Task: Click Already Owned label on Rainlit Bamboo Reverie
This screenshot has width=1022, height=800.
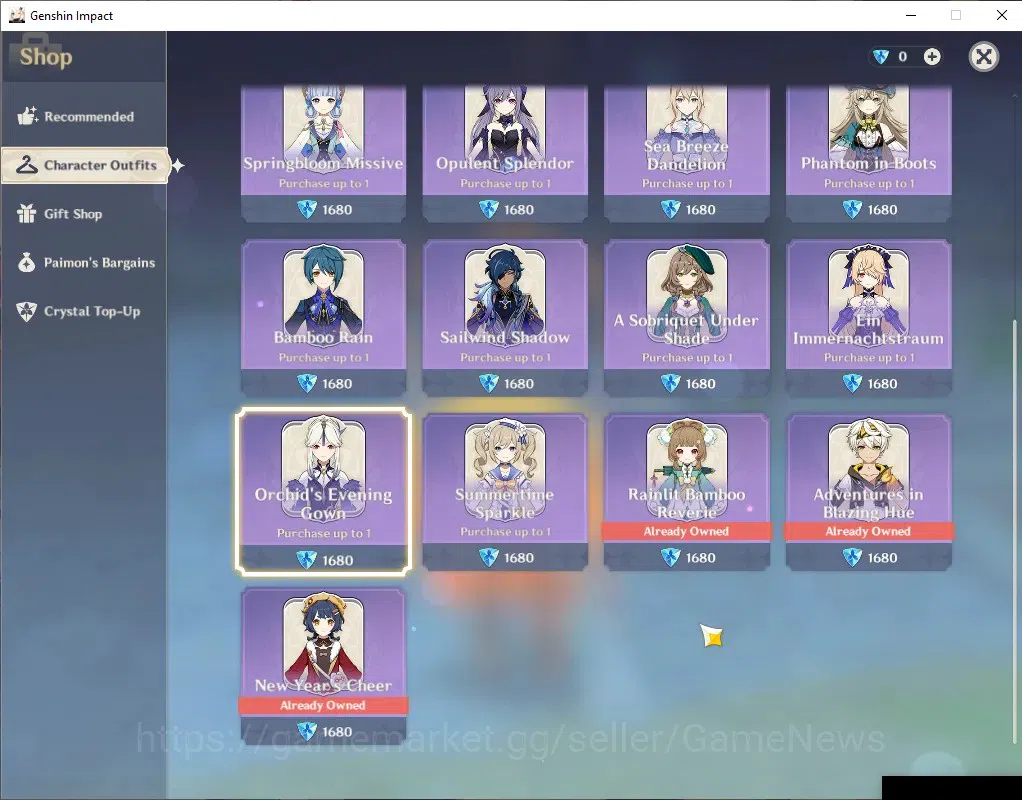Action: coord(687,531)
